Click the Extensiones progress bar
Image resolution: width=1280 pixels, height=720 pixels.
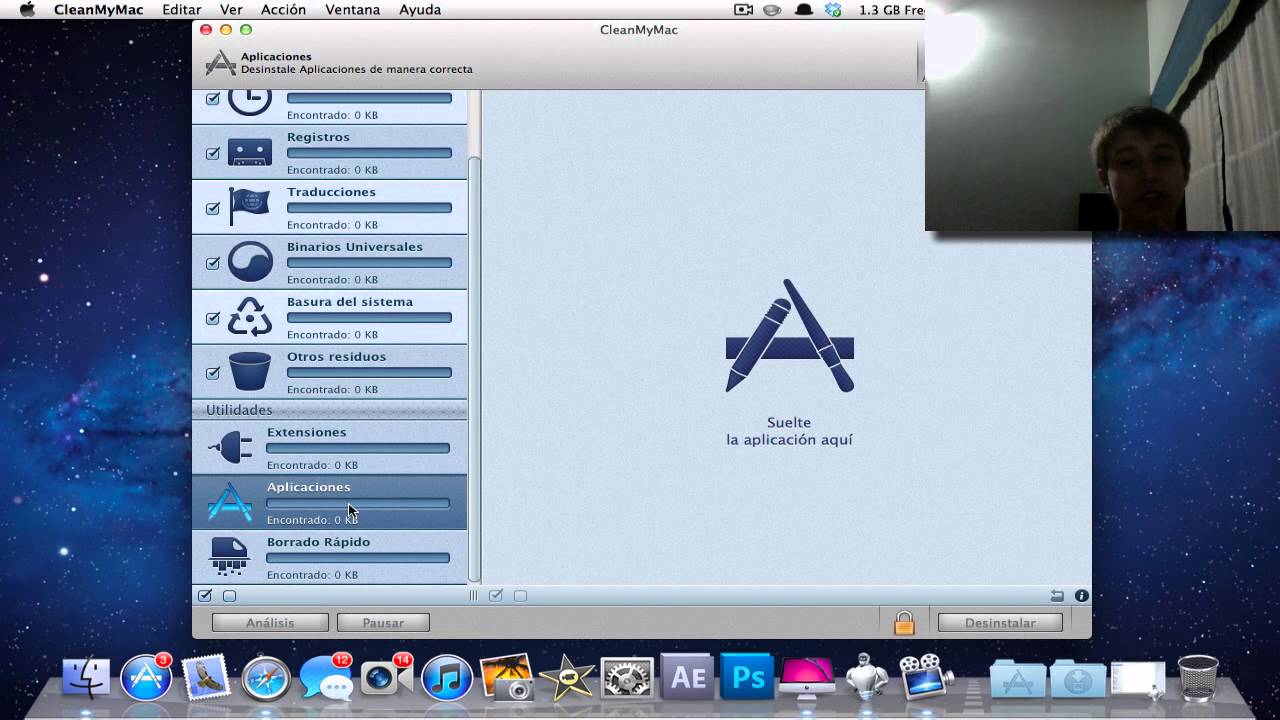click(358, 448)
